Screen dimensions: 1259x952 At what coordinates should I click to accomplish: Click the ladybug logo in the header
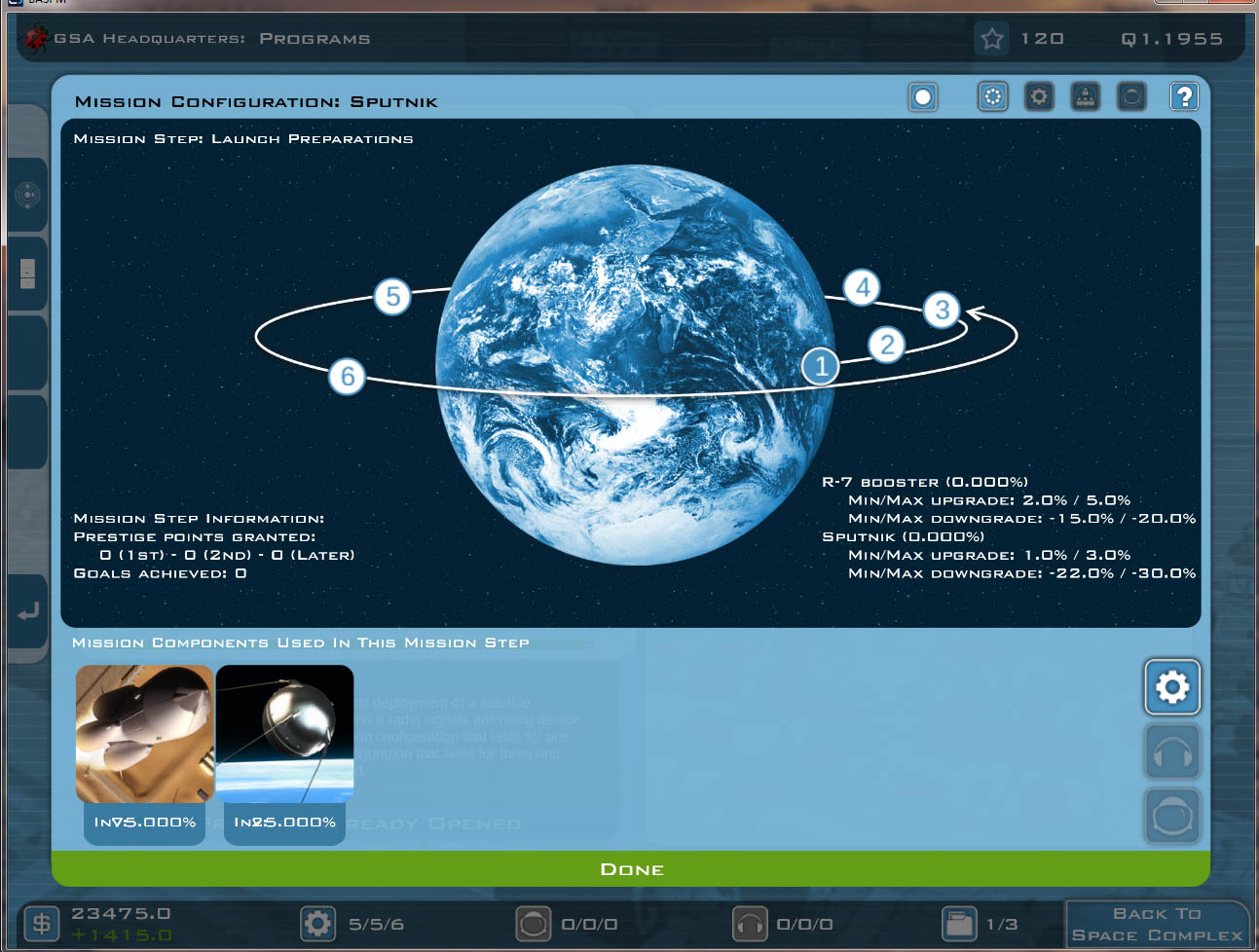37,38
